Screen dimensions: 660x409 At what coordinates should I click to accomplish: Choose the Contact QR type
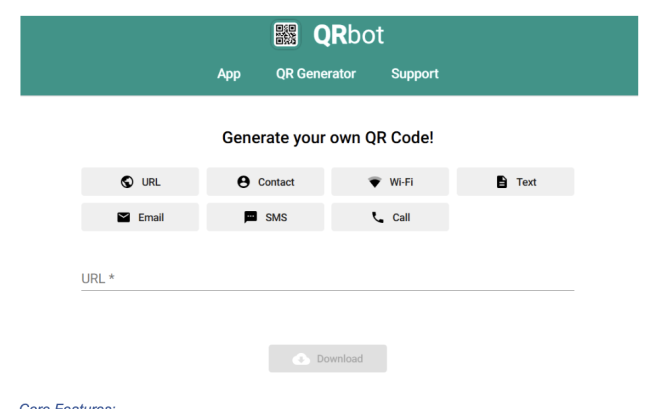coord(265,182)
